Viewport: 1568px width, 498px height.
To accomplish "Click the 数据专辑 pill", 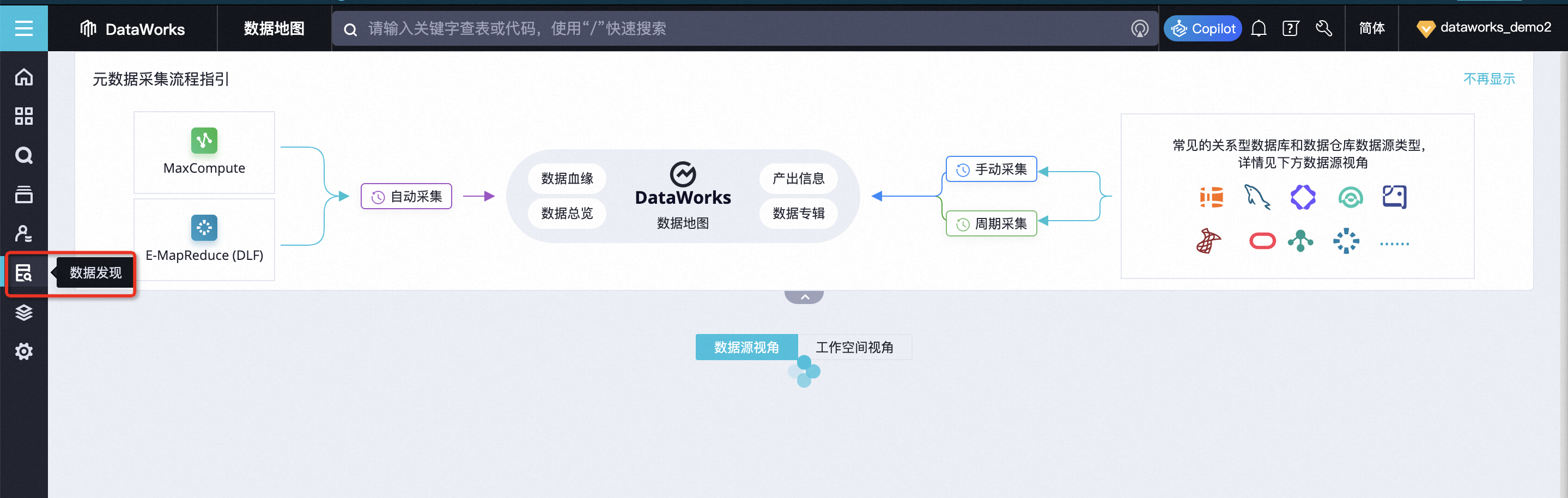I will [x=798, y=213].
